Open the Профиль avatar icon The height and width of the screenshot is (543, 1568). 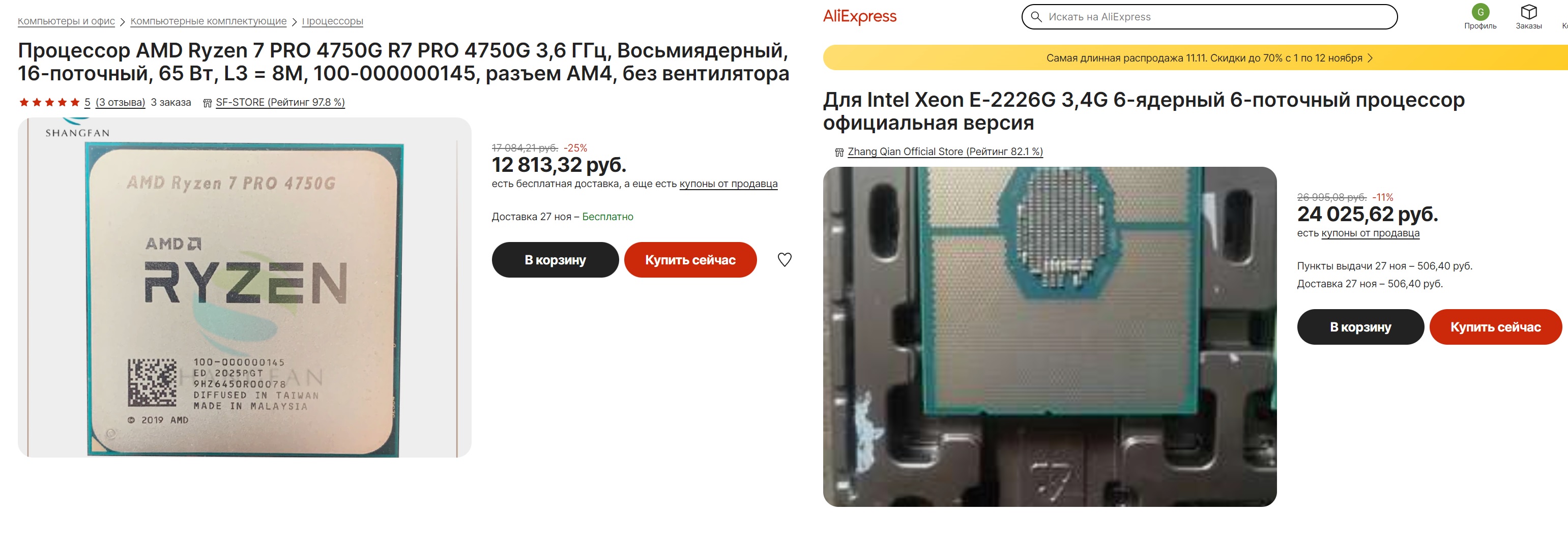point(1480,12)
